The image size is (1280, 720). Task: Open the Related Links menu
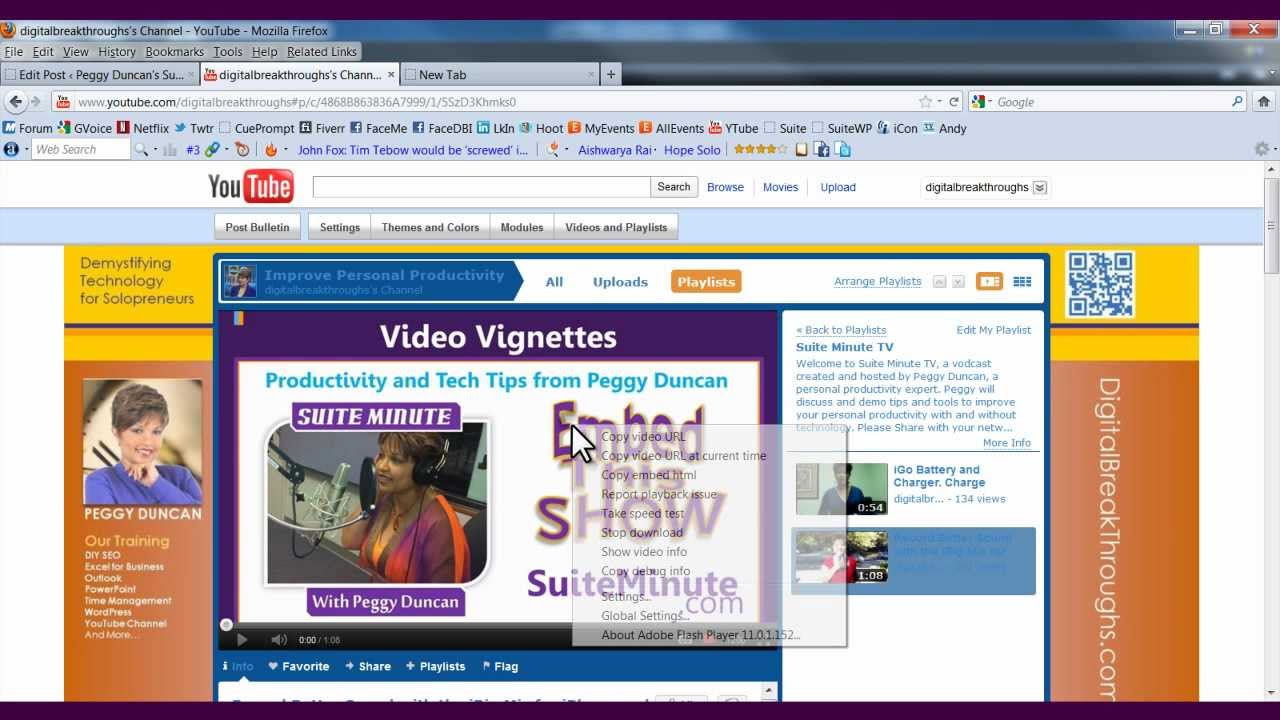tap(322, 52)
